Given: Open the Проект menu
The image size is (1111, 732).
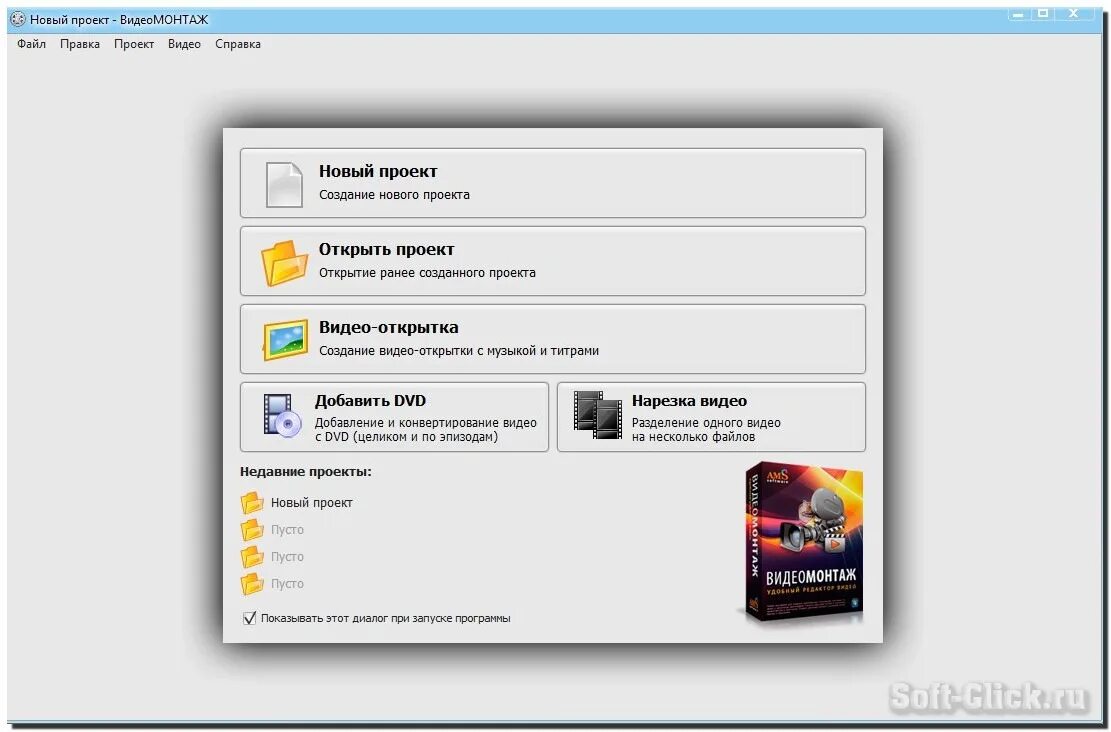Looking at the screenshot, I should 134,44.
